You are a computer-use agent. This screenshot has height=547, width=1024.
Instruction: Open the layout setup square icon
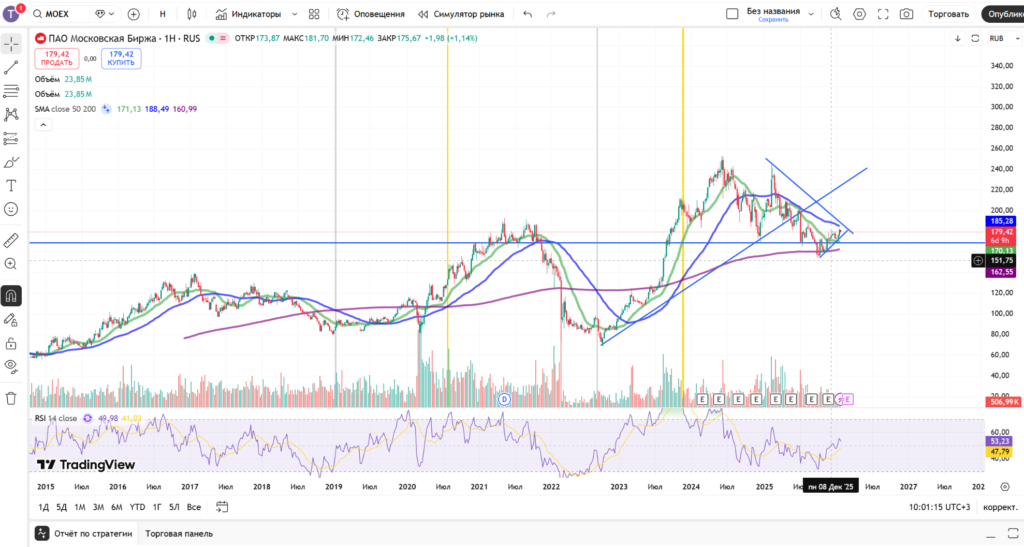coord(732,14)
